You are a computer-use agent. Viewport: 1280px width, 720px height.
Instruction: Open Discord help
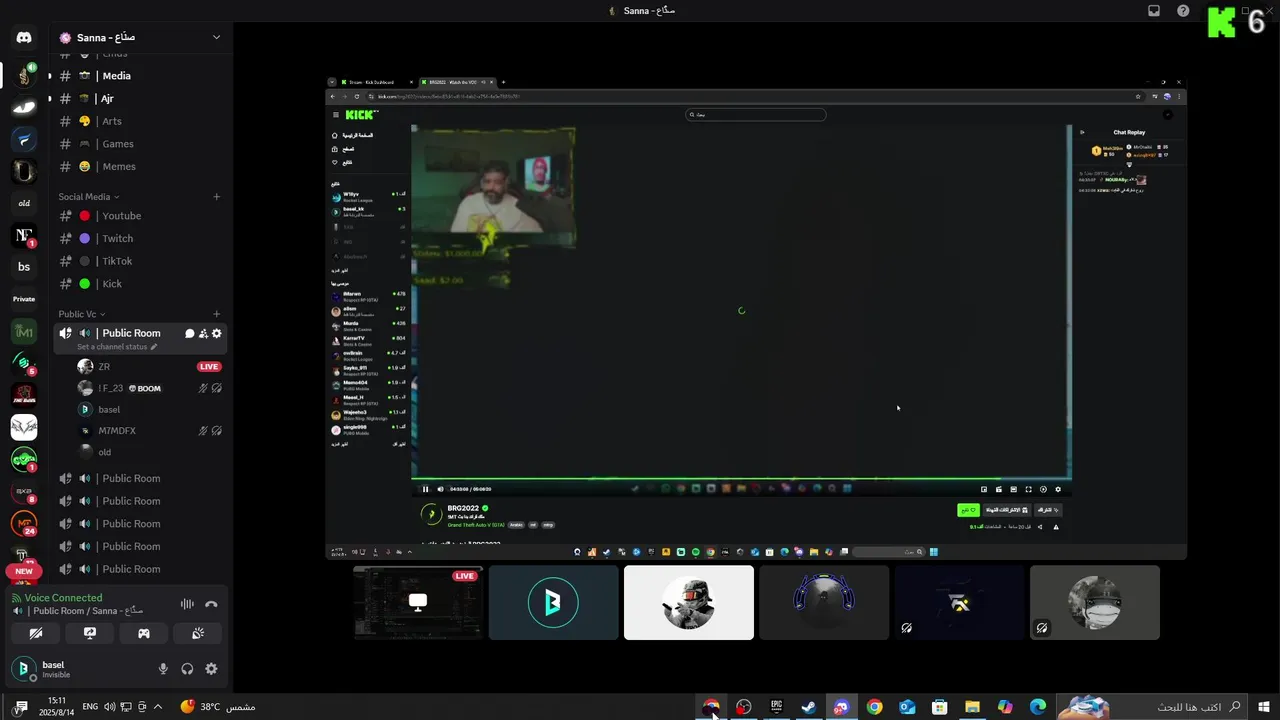pos(1184,11)
